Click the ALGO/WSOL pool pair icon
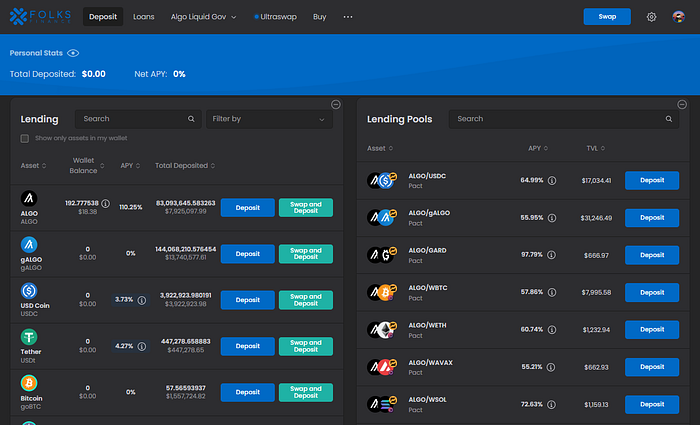The width and height of the screenshot is (700, 425). (382, 404)
